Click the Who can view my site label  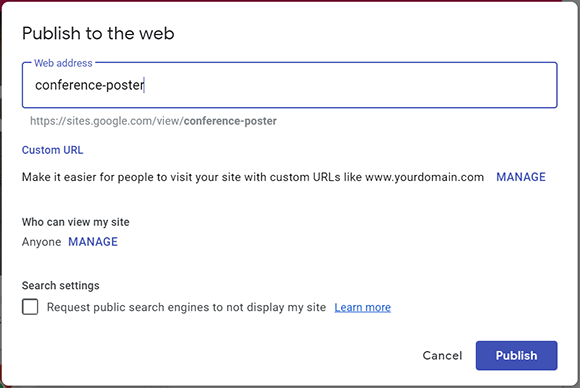point(75,222)
